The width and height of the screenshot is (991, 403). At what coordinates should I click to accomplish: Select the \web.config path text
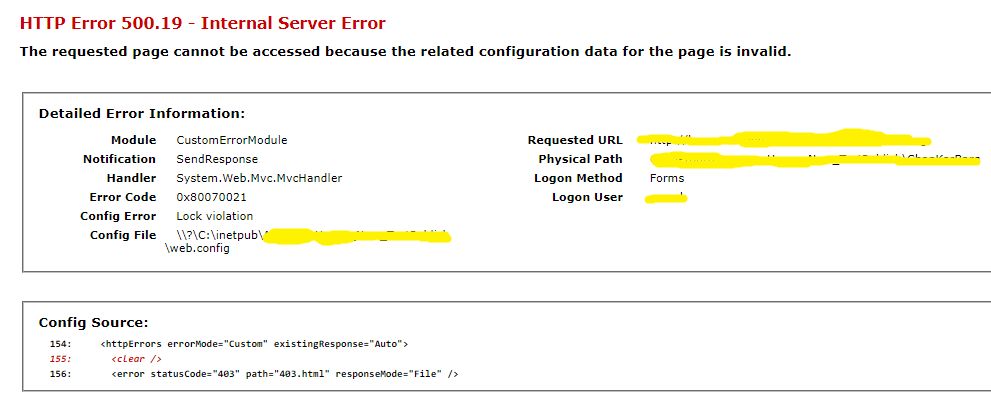(x=197, y=249)
